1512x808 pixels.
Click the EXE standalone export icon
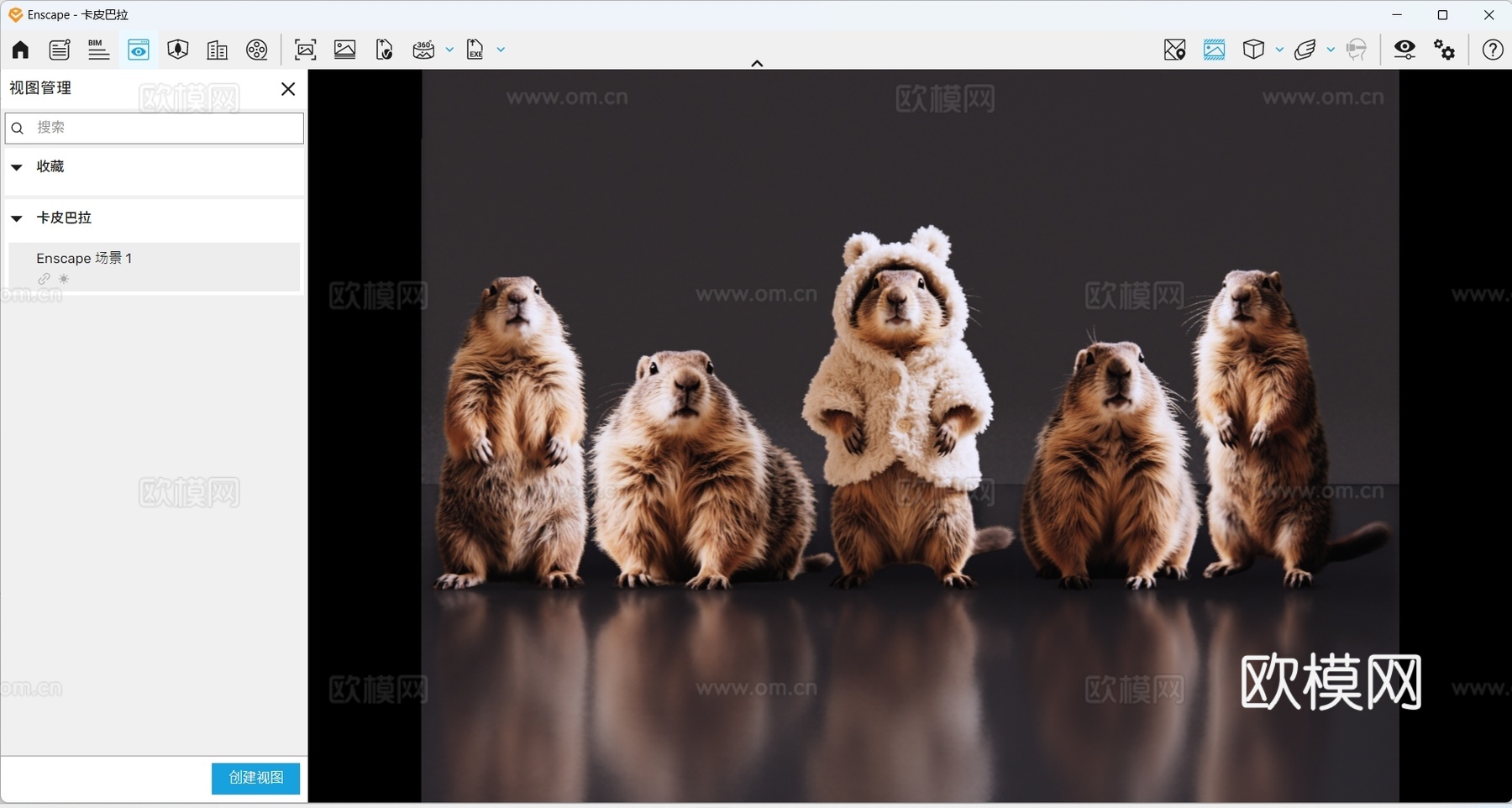point(475,50)
